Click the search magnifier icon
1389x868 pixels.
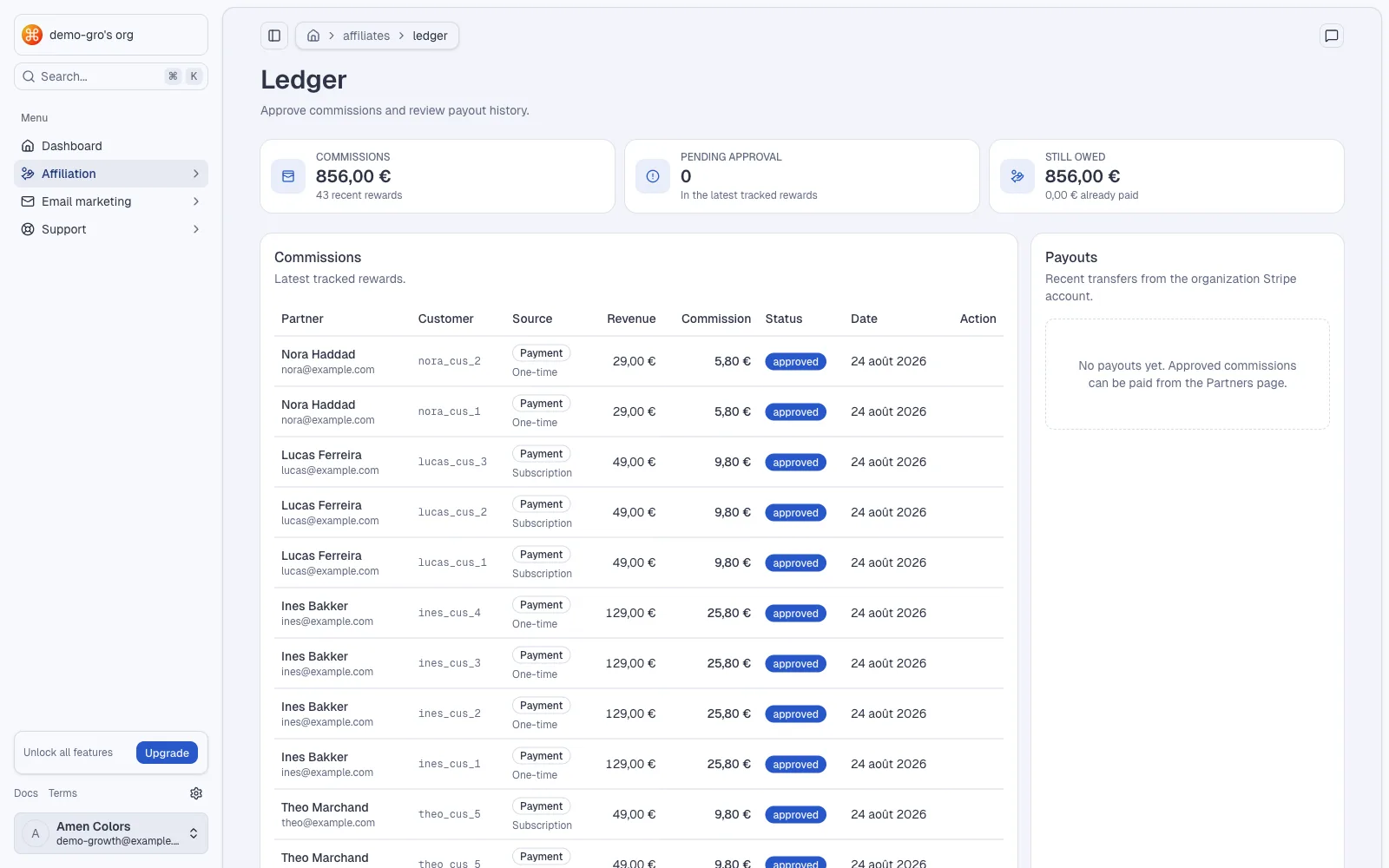(29, 76)
